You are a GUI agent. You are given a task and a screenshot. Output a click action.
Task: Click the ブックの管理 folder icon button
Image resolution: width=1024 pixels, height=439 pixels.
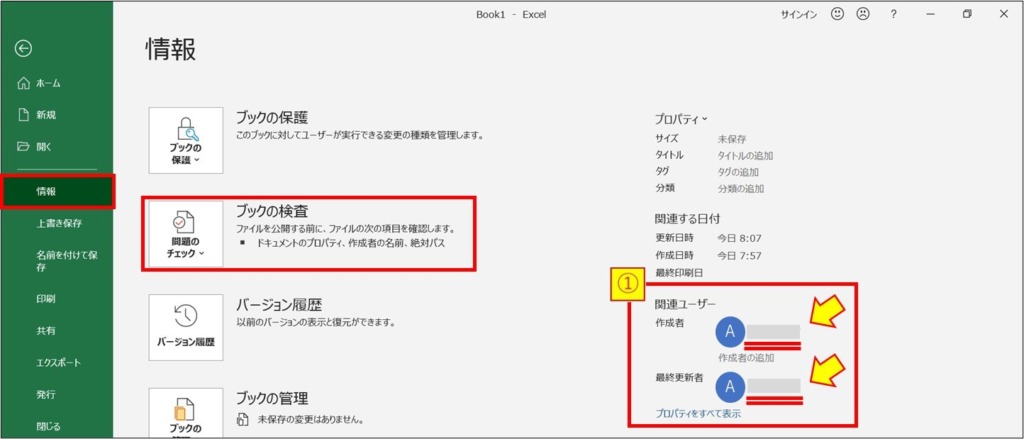(x=186, y=414)
